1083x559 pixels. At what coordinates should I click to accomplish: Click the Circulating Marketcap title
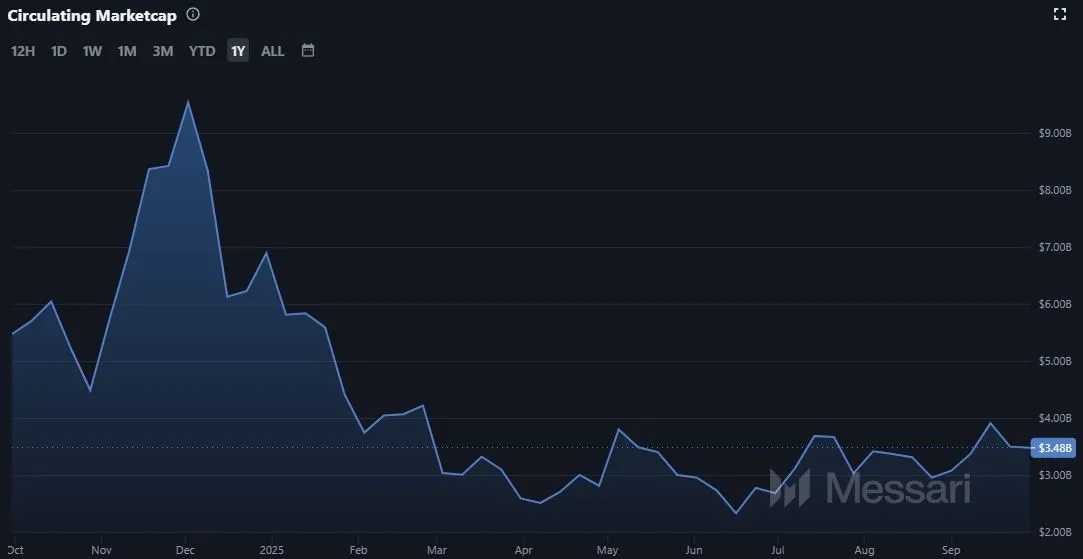coord(92,16)
